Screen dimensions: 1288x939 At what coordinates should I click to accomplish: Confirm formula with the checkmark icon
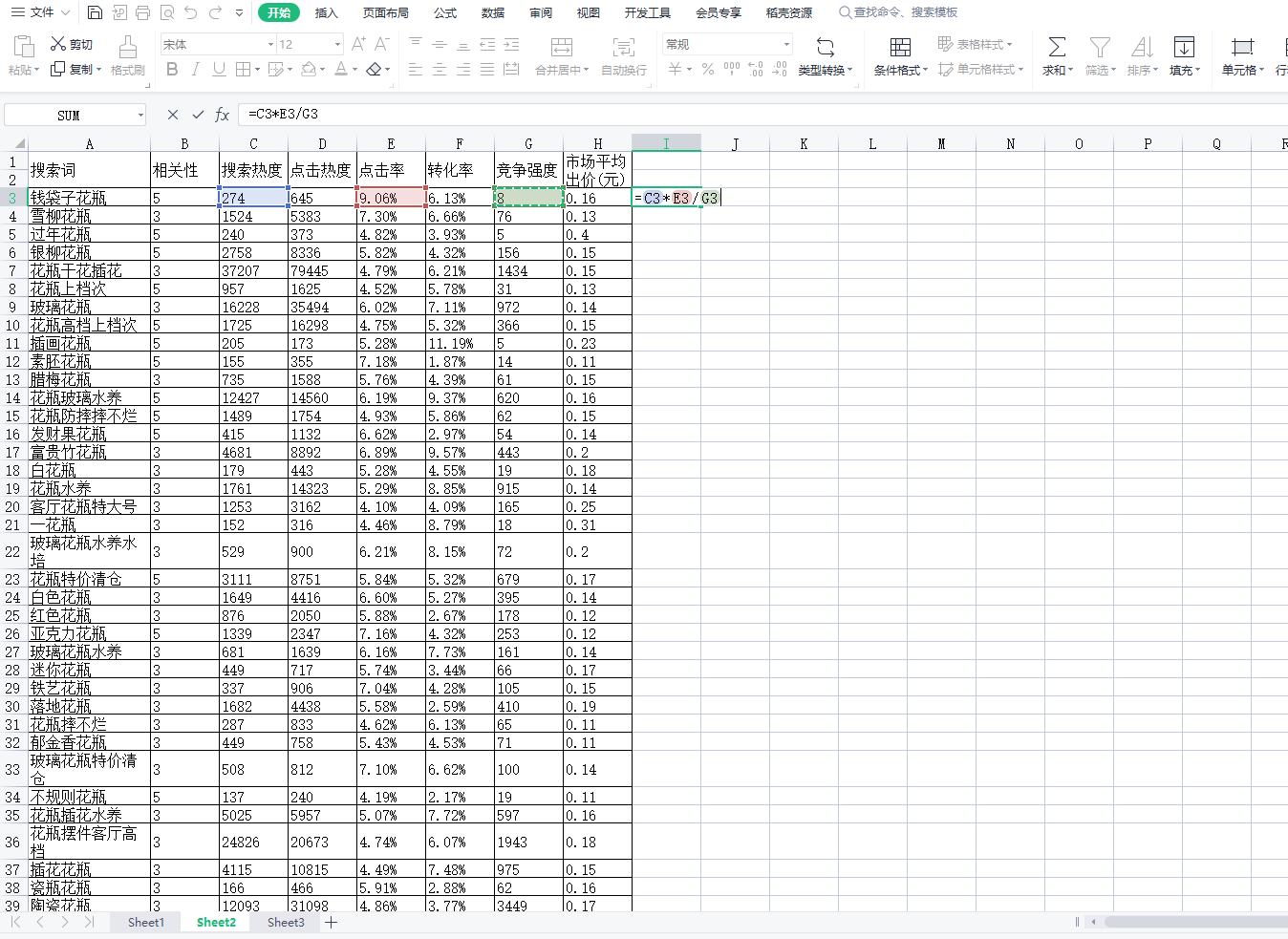(198, 115)
